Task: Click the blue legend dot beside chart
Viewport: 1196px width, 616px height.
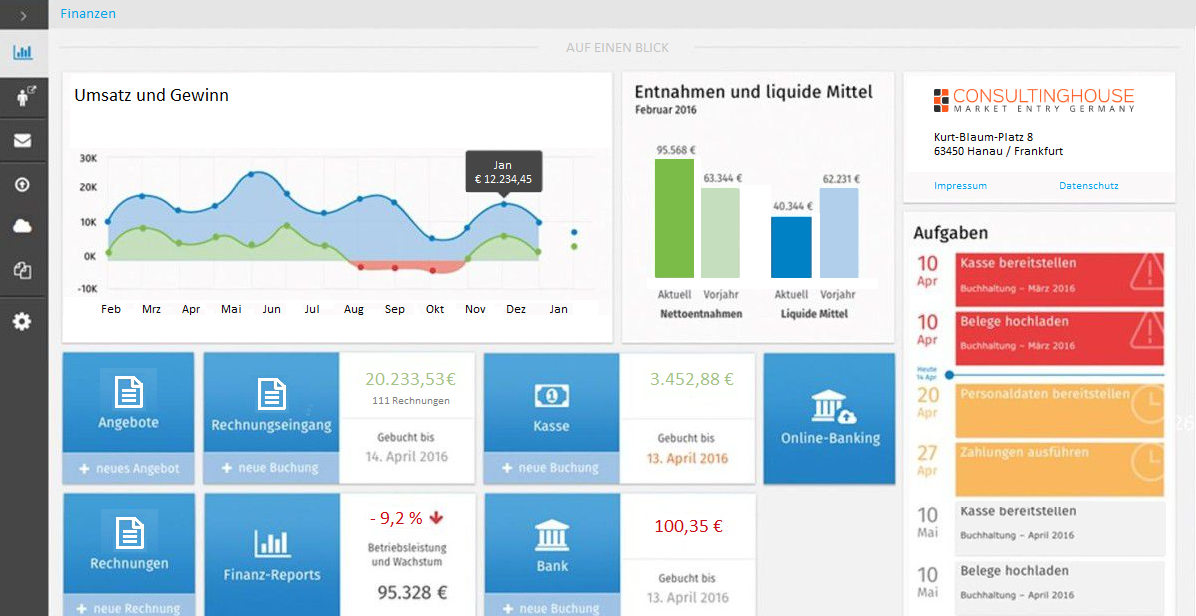Action: point(574,232)
